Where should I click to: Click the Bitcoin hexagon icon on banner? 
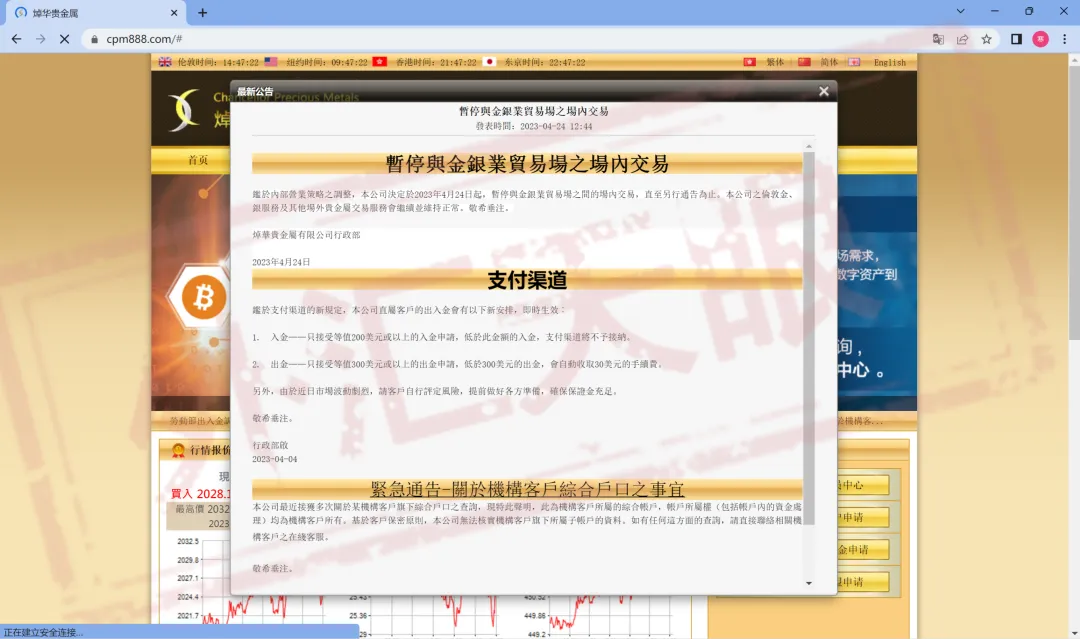click(x=202, y=298)
